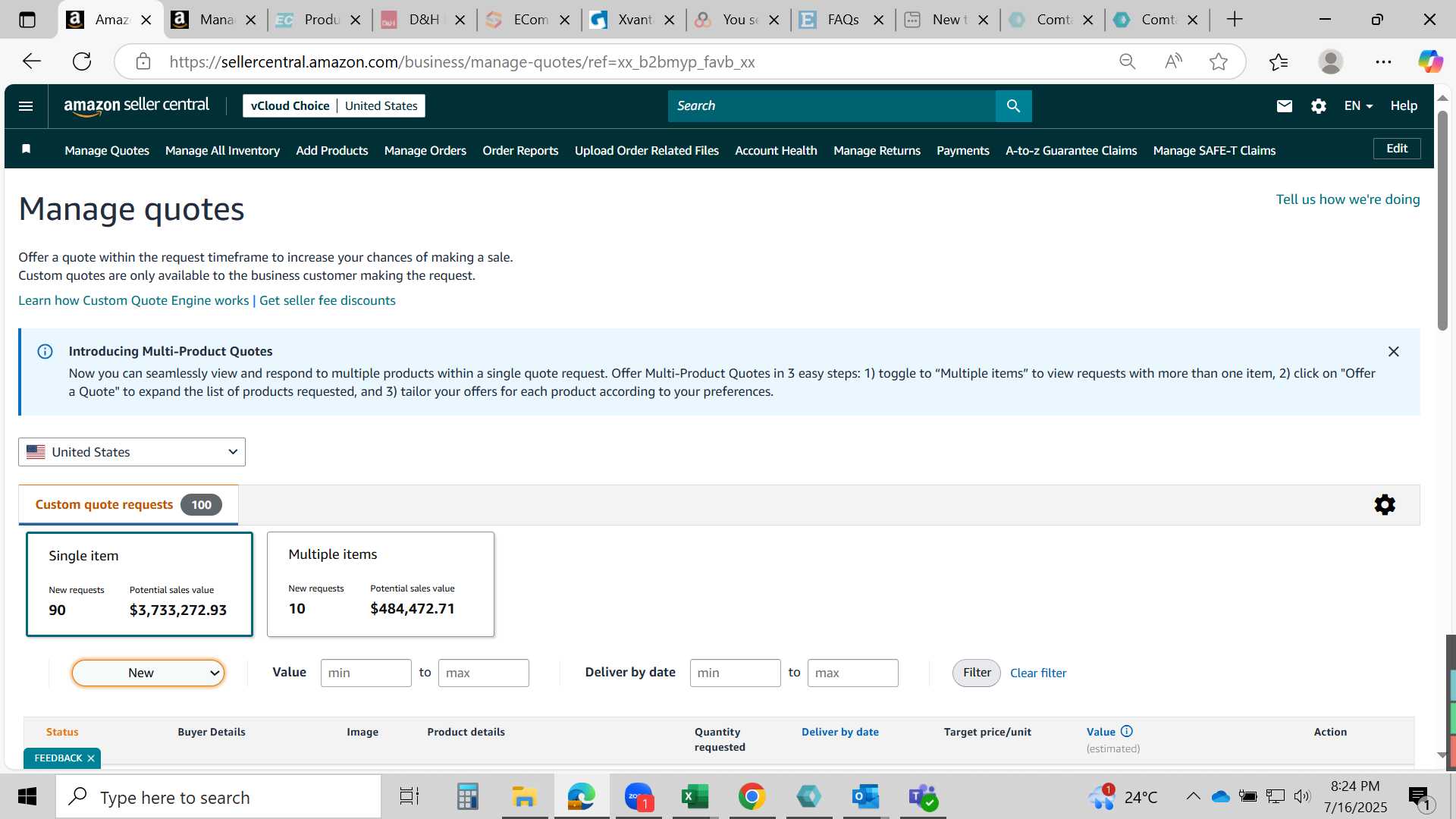Open the settings gear in the header
Viewport: 1456px width, 819px height.
[x=1319, y=106]
